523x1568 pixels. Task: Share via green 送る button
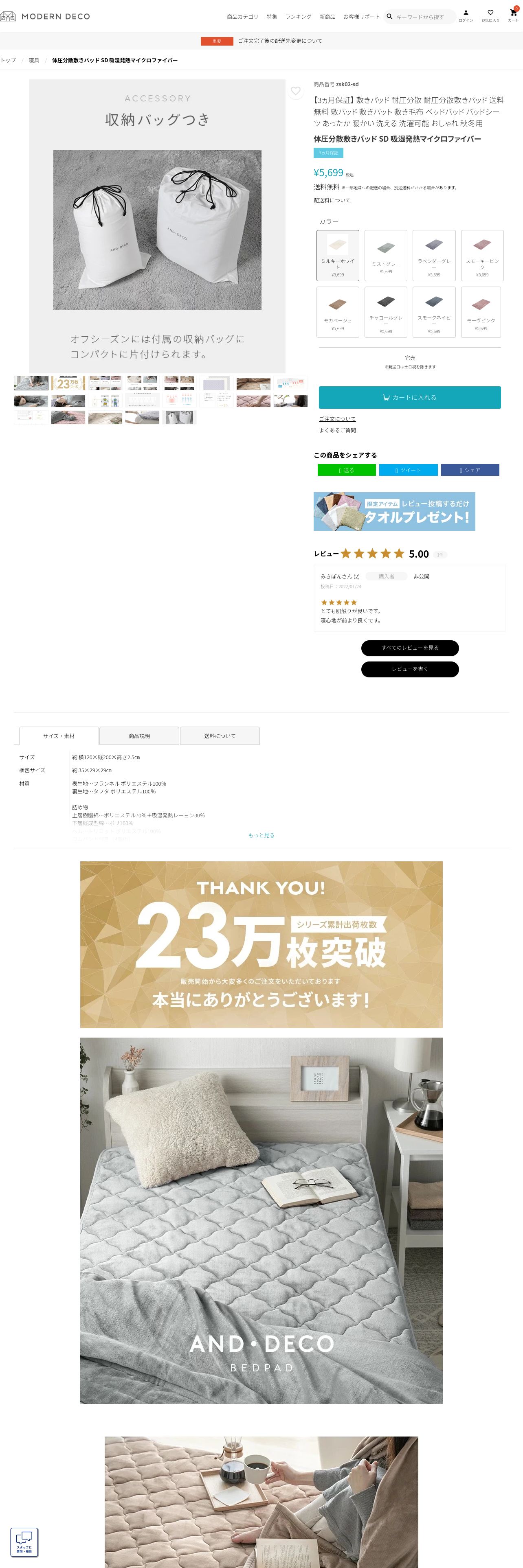pyautogui.click(x=347, y=470)
